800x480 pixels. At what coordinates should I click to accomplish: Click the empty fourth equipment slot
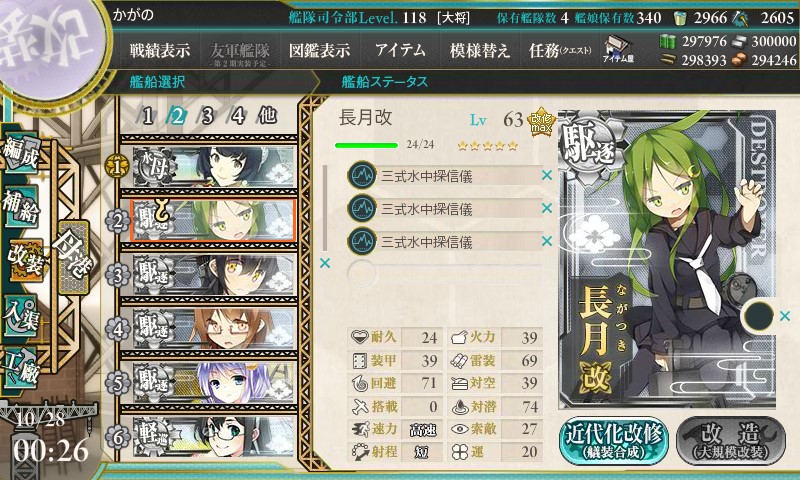tap(444, 274)
